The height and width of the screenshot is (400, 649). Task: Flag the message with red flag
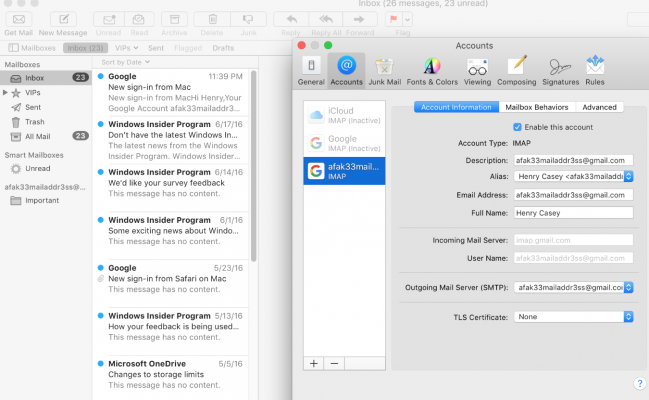coord(393,19)
